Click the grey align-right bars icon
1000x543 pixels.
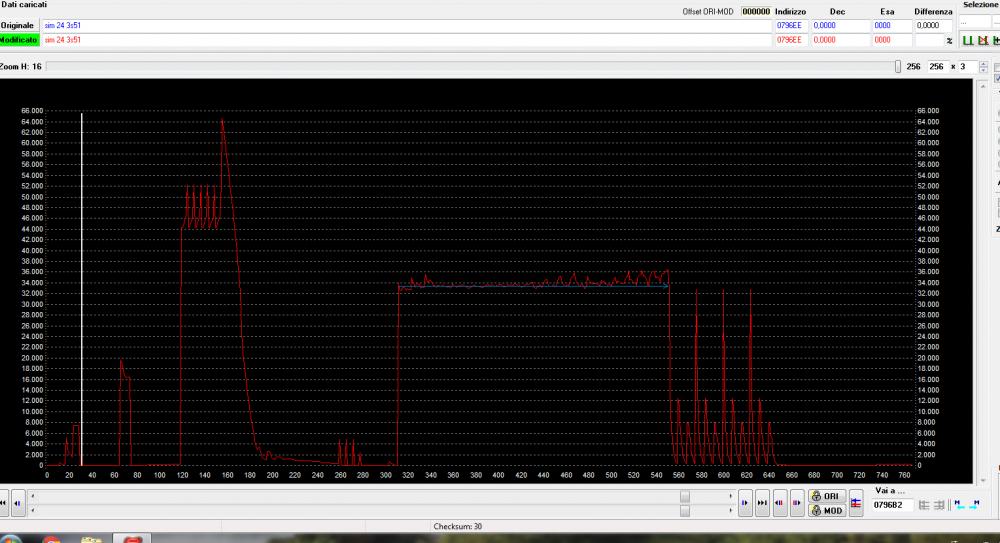(939, 505)
